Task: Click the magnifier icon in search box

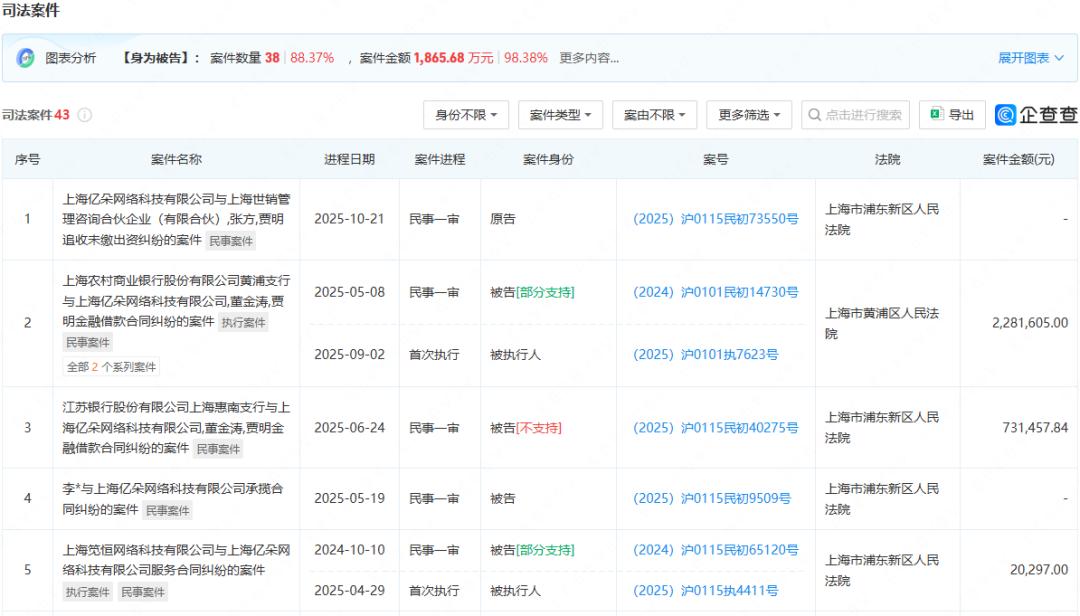Action: coord(815,115)
